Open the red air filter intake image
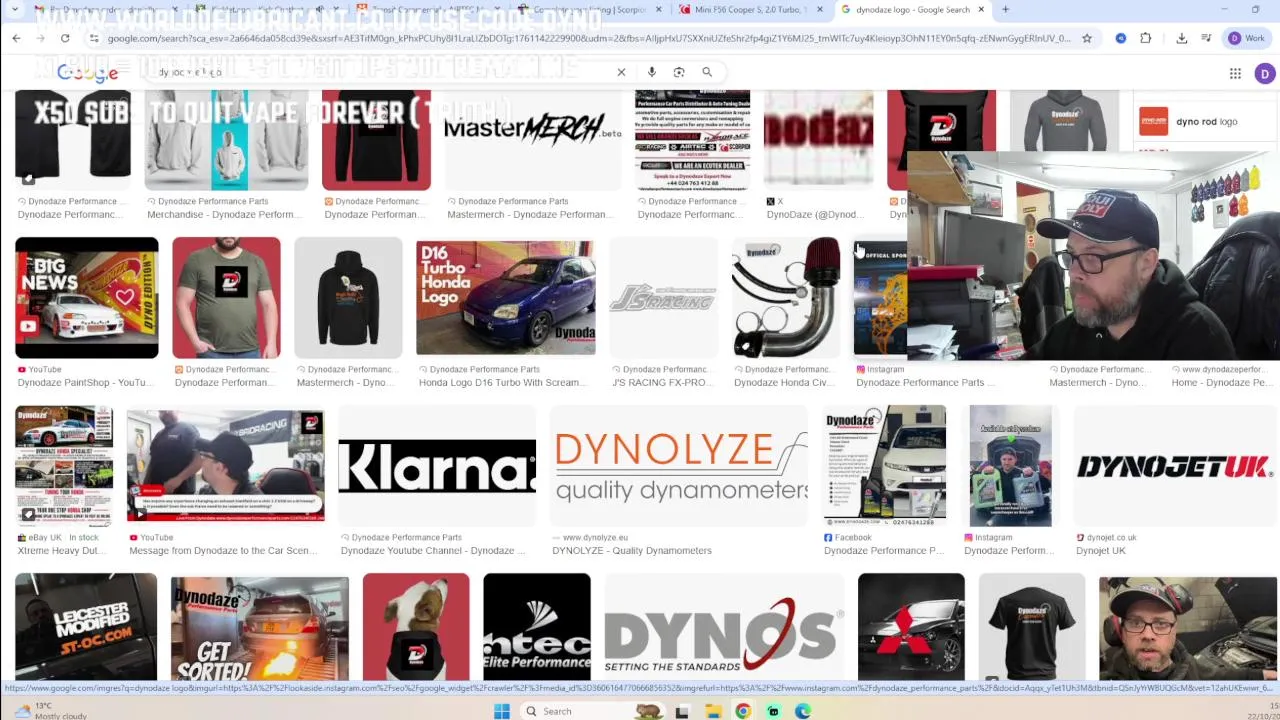 pyautogui.click(x=786, y=298)
